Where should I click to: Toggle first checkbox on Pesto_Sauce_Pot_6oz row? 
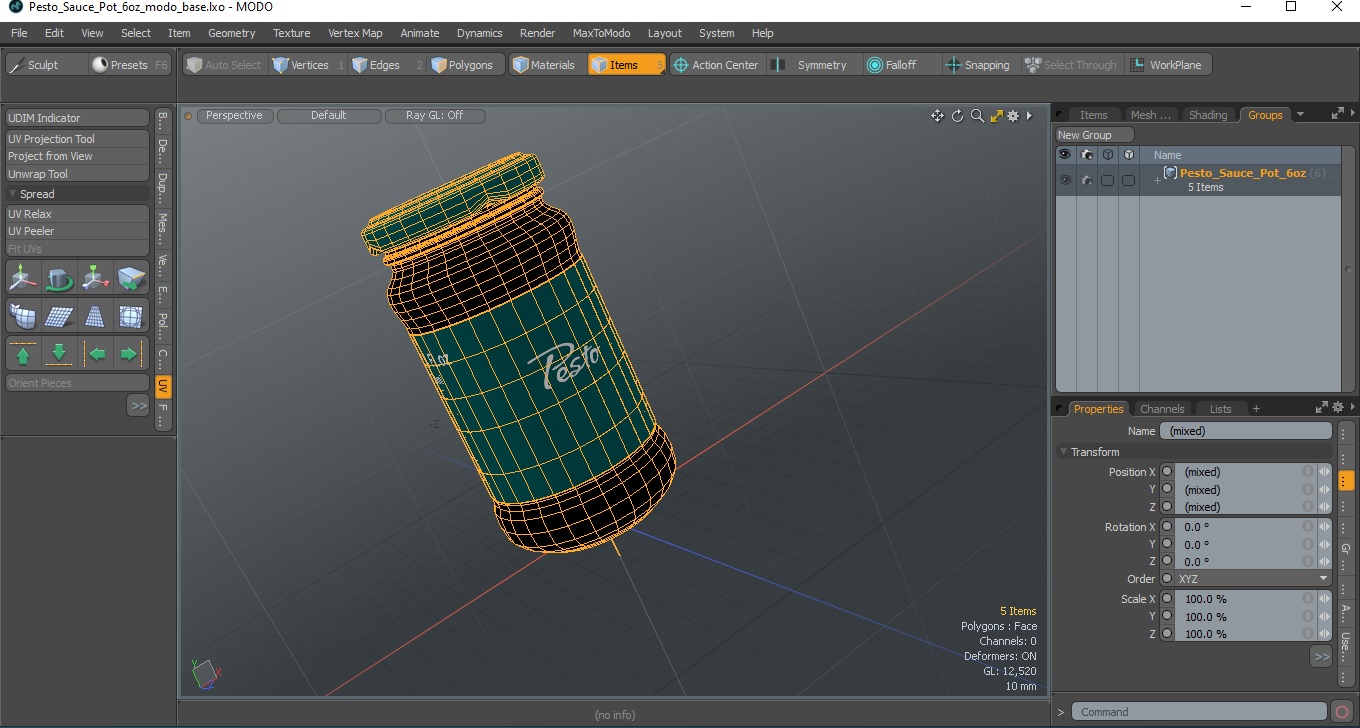coord(1107,180)
